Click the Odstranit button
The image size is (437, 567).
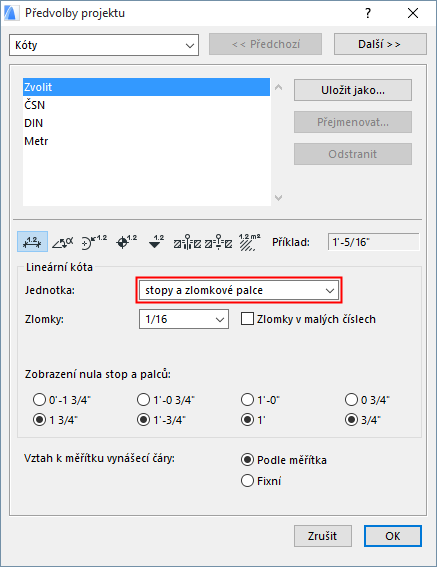(353, 154)
